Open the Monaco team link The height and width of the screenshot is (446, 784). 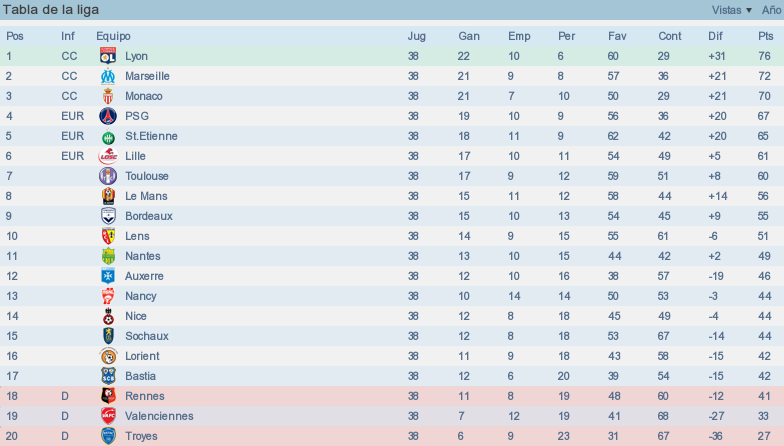point(144,96)
